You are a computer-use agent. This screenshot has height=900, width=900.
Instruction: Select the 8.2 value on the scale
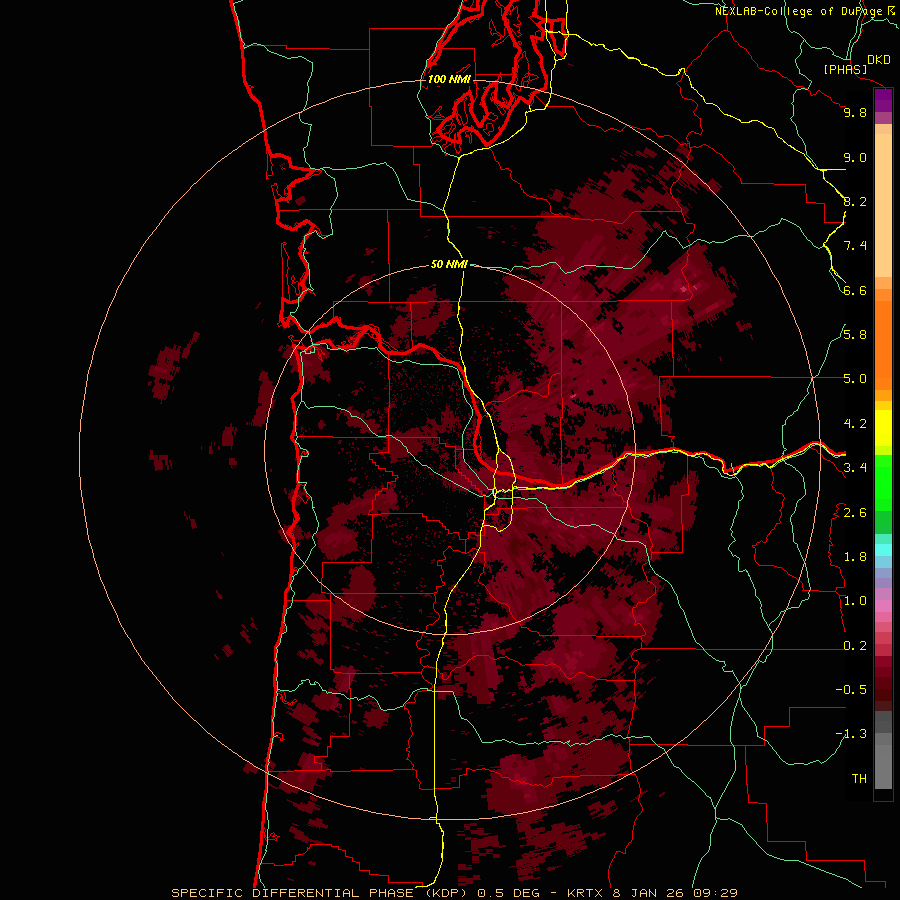(855, 201)
